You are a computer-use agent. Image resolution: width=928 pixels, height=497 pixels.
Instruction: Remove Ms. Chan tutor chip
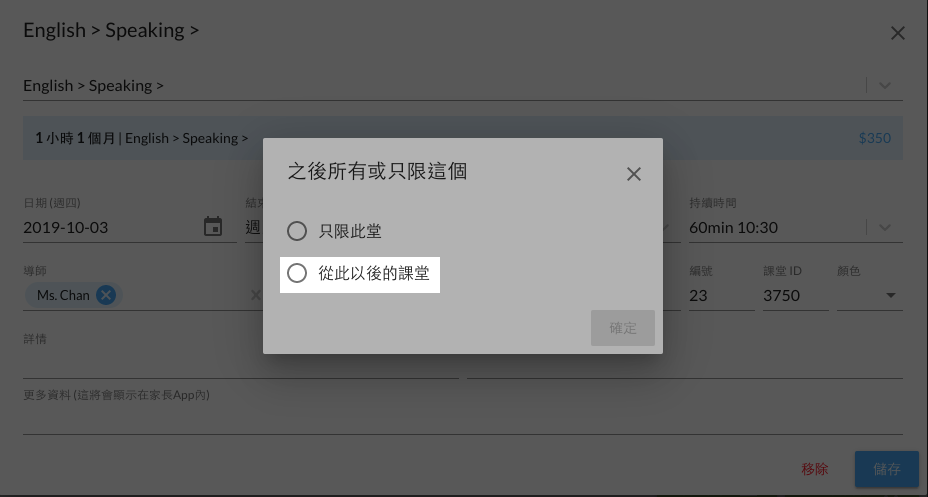pyautogui.click(x=106, y=295)
